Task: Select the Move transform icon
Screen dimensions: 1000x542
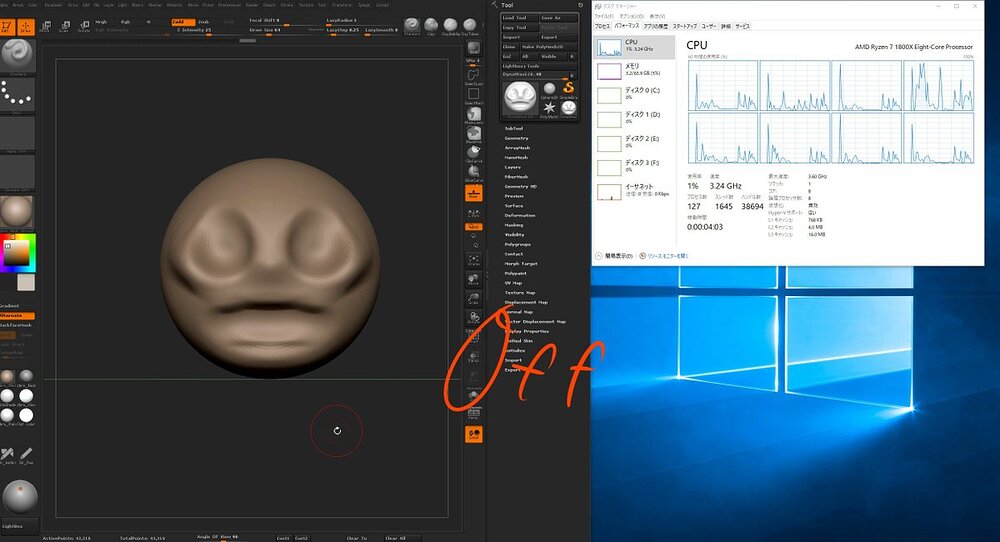Action: [45, 26]
